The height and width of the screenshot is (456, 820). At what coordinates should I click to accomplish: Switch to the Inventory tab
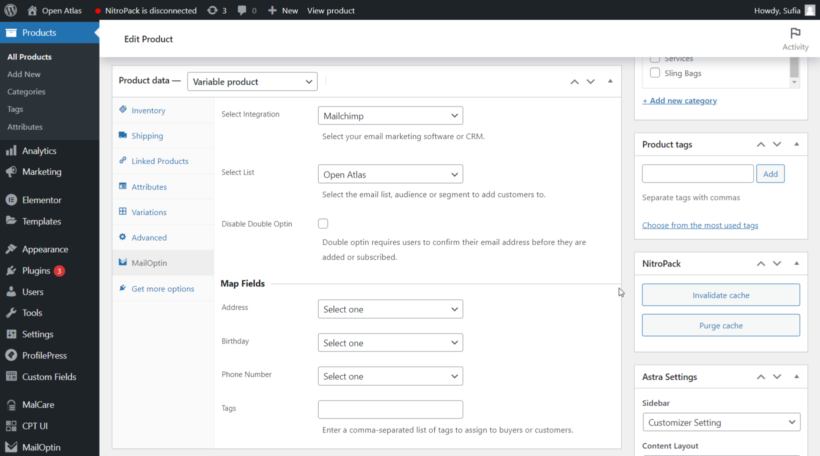[x=163, y=110]
